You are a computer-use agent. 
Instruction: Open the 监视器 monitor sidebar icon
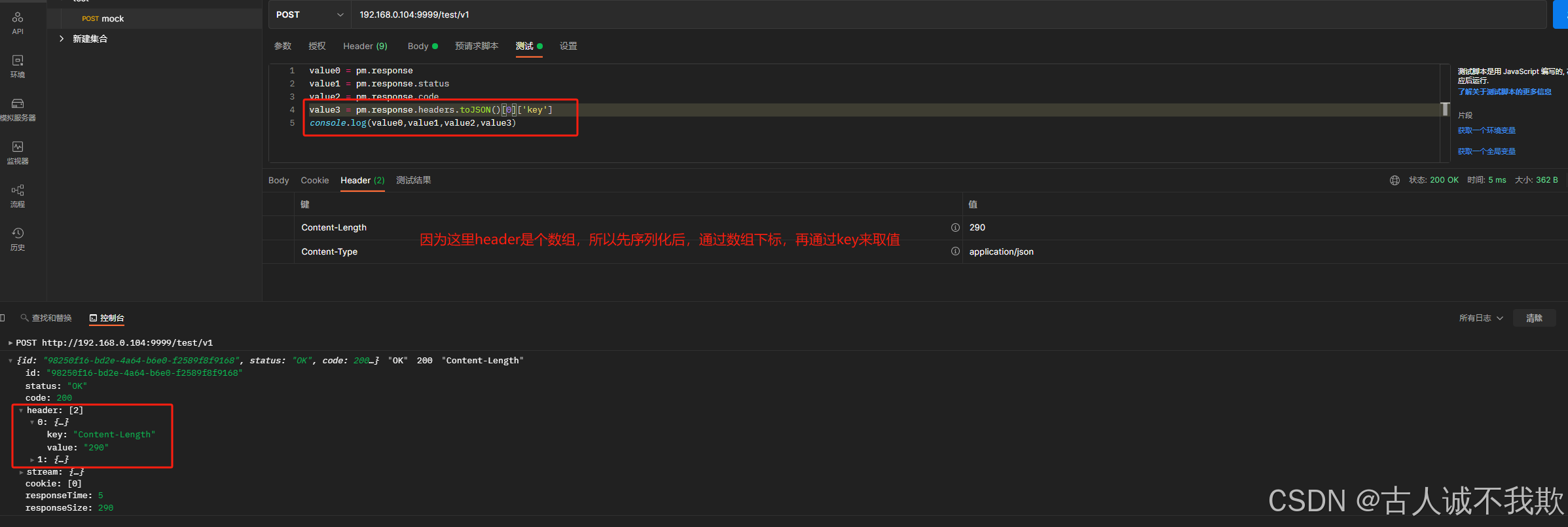point(18,152)
